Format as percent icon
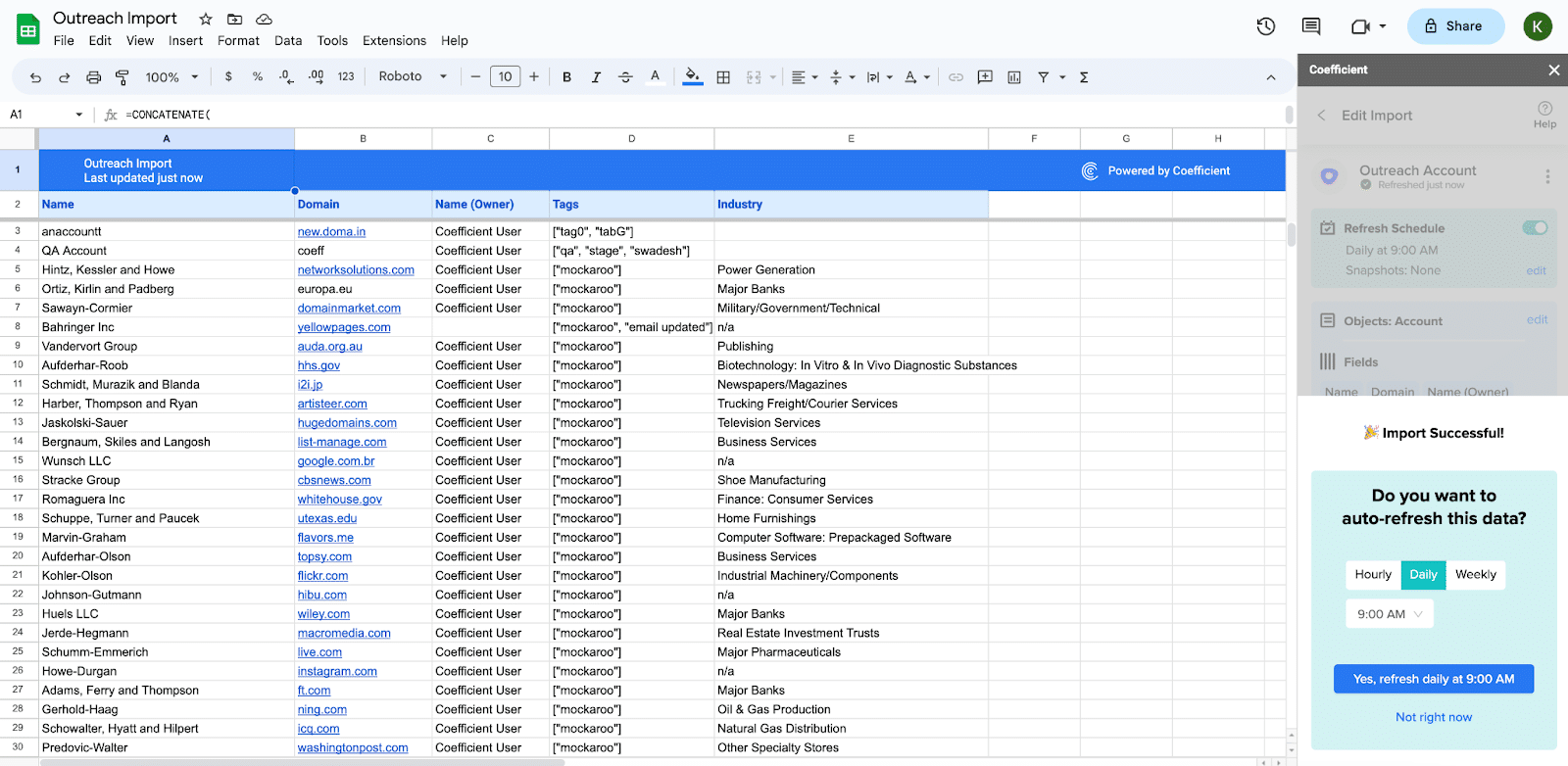This screenshot has width=1568, height=766. [x=258, y=76]
